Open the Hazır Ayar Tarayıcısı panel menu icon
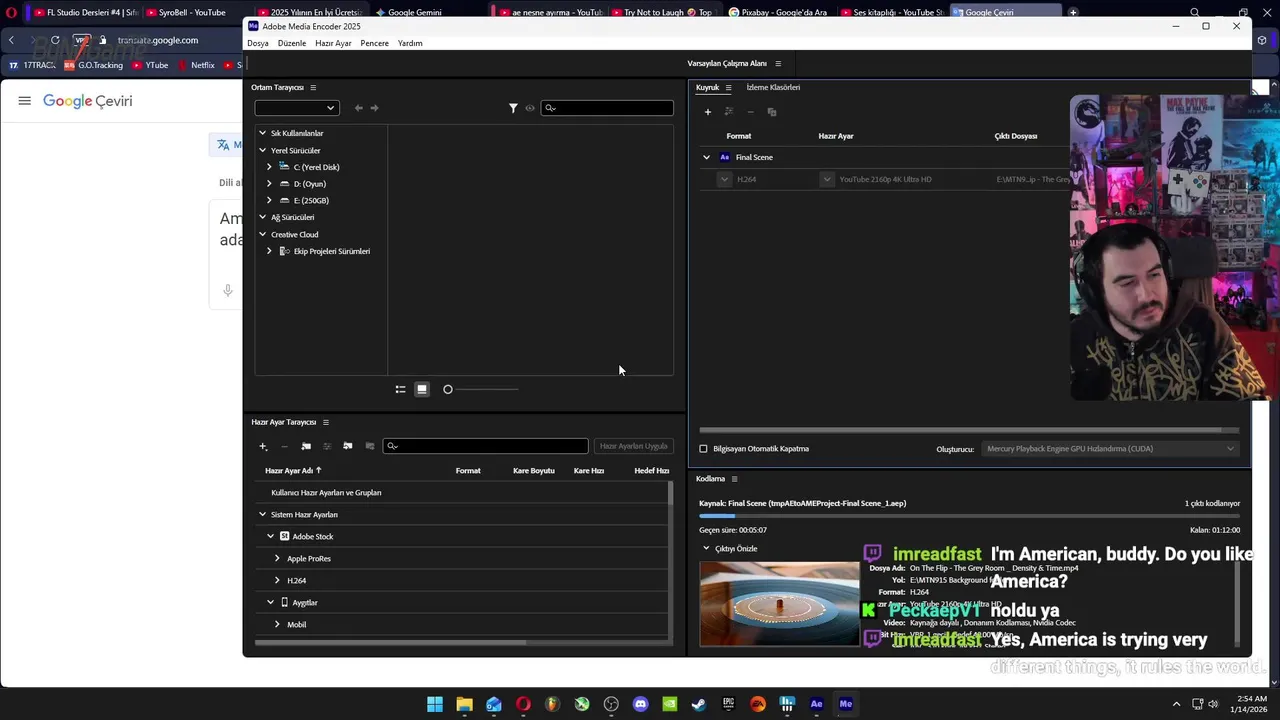 click(325, 422)
